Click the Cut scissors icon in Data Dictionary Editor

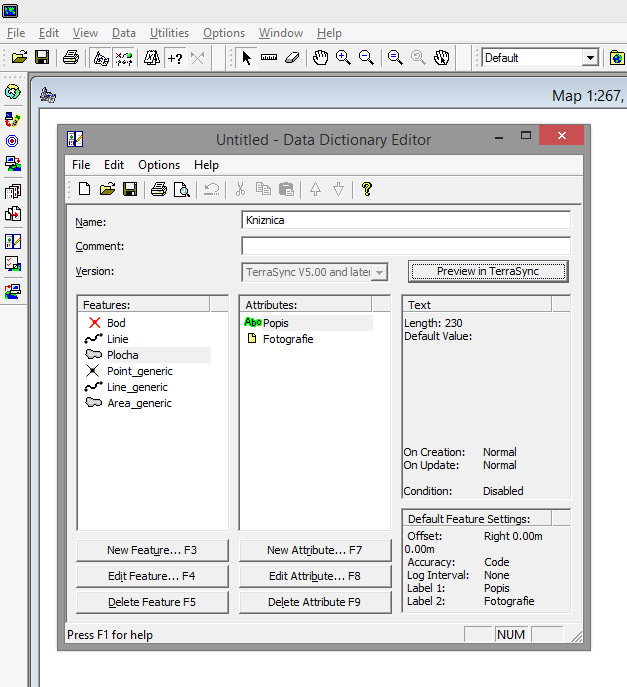[240, 189]
